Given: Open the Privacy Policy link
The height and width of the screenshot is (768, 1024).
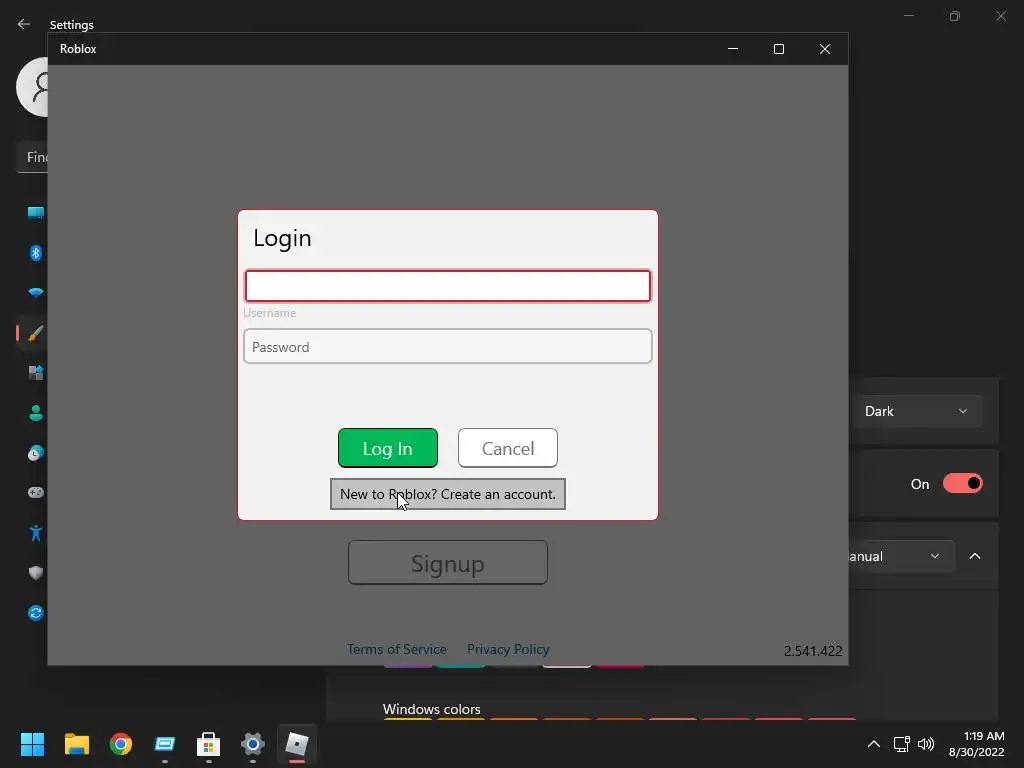Looking at the screenshot, I should 508,649.
